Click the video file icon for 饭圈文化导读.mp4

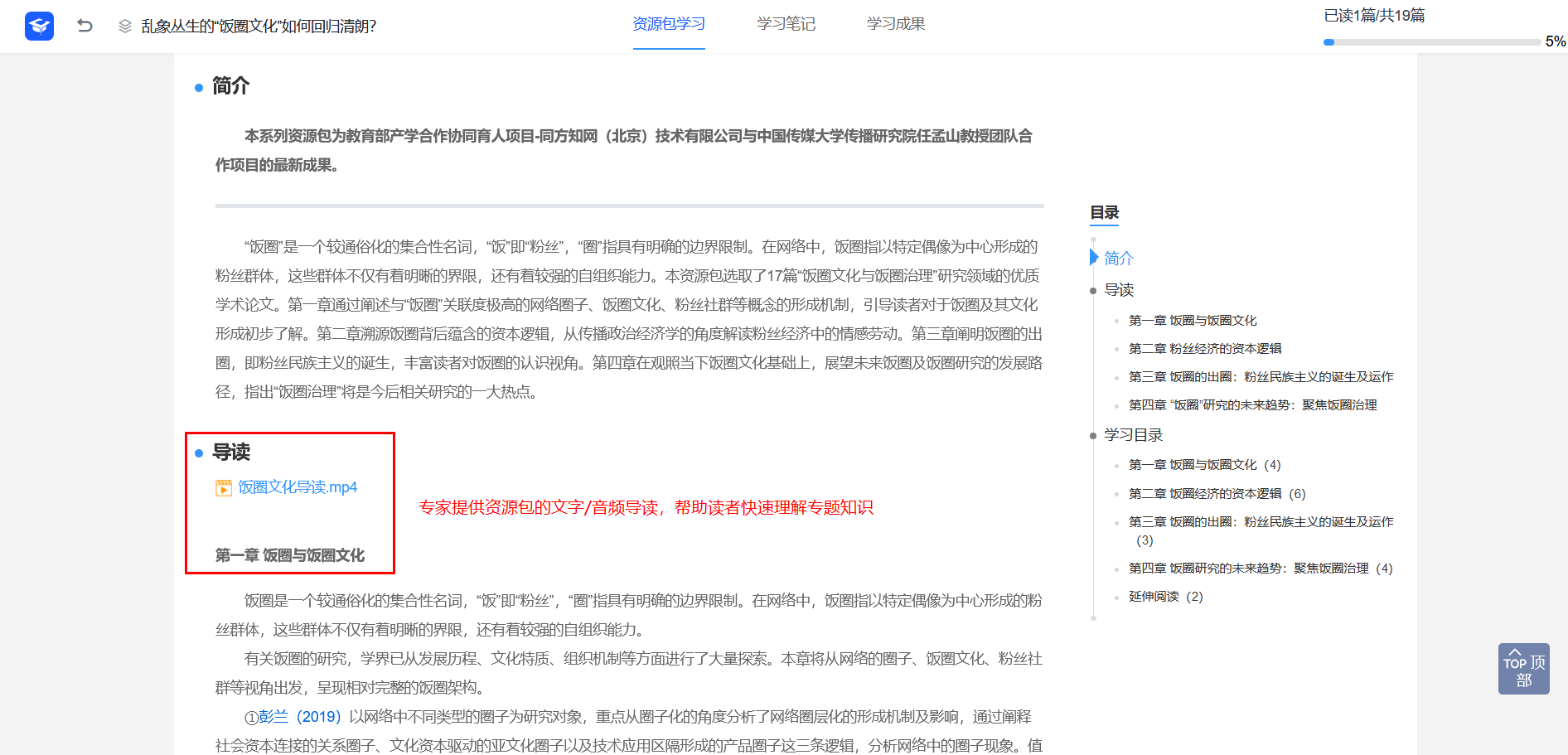click(224, 488)
